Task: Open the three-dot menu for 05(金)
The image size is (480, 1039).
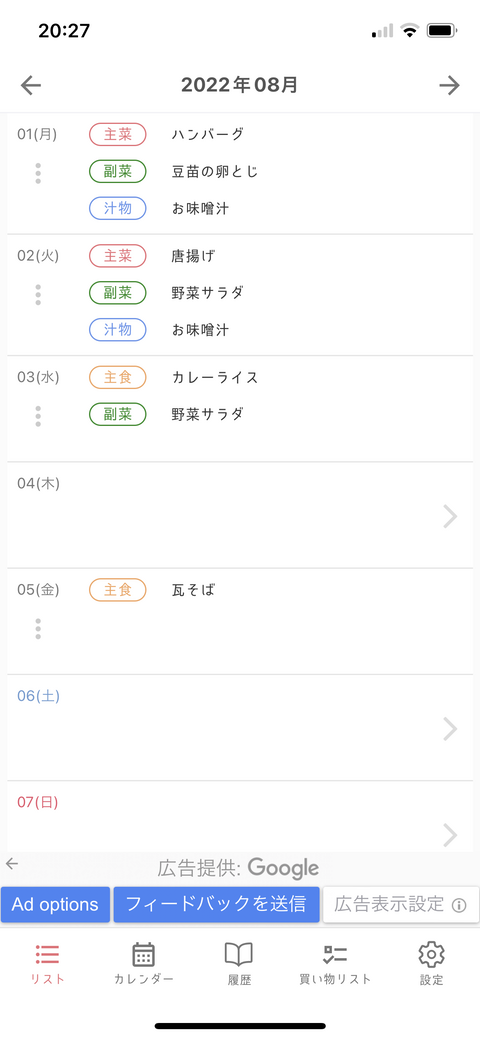Action: [x=38, y=628]
